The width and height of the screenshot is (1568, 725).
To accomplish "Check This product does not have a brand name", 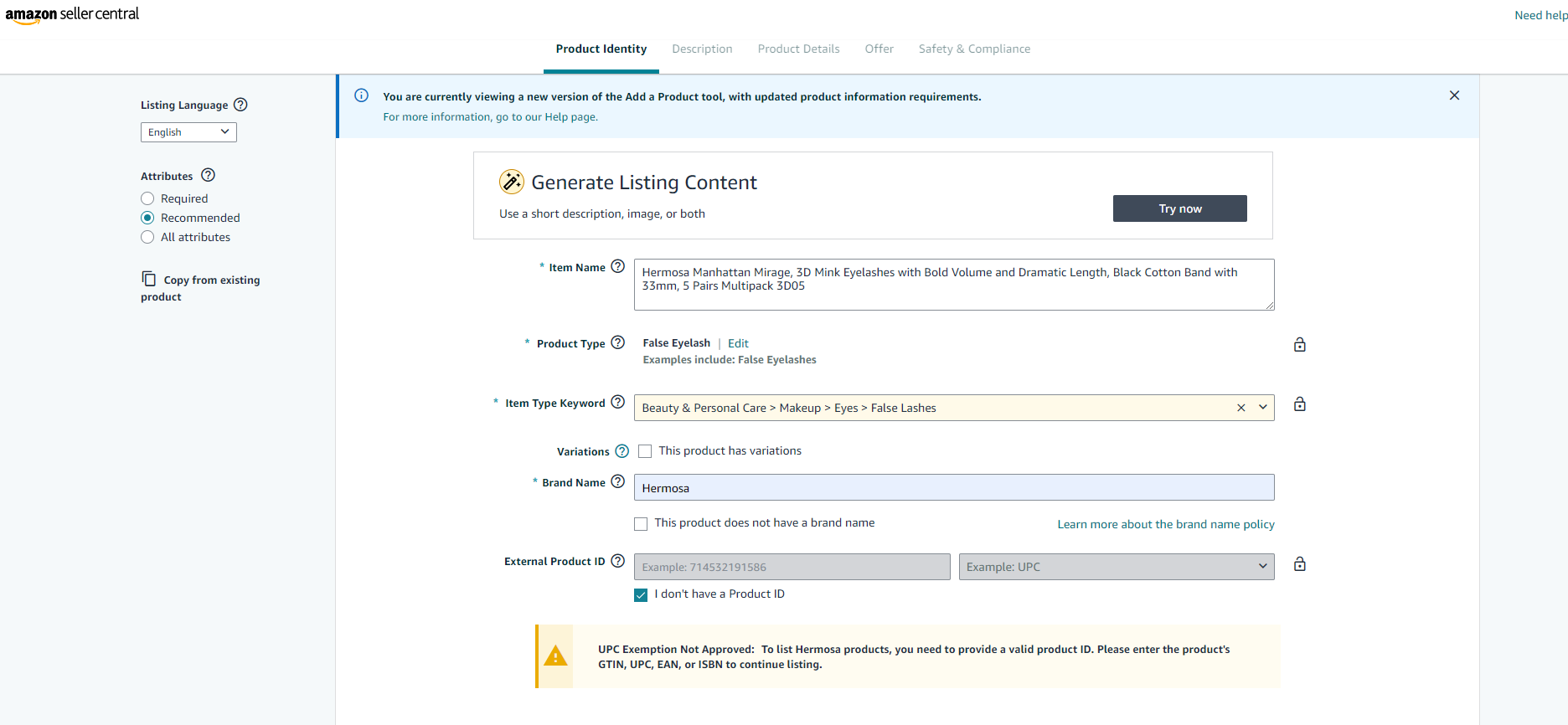I will pyautogui.click(x=641, y=524).
